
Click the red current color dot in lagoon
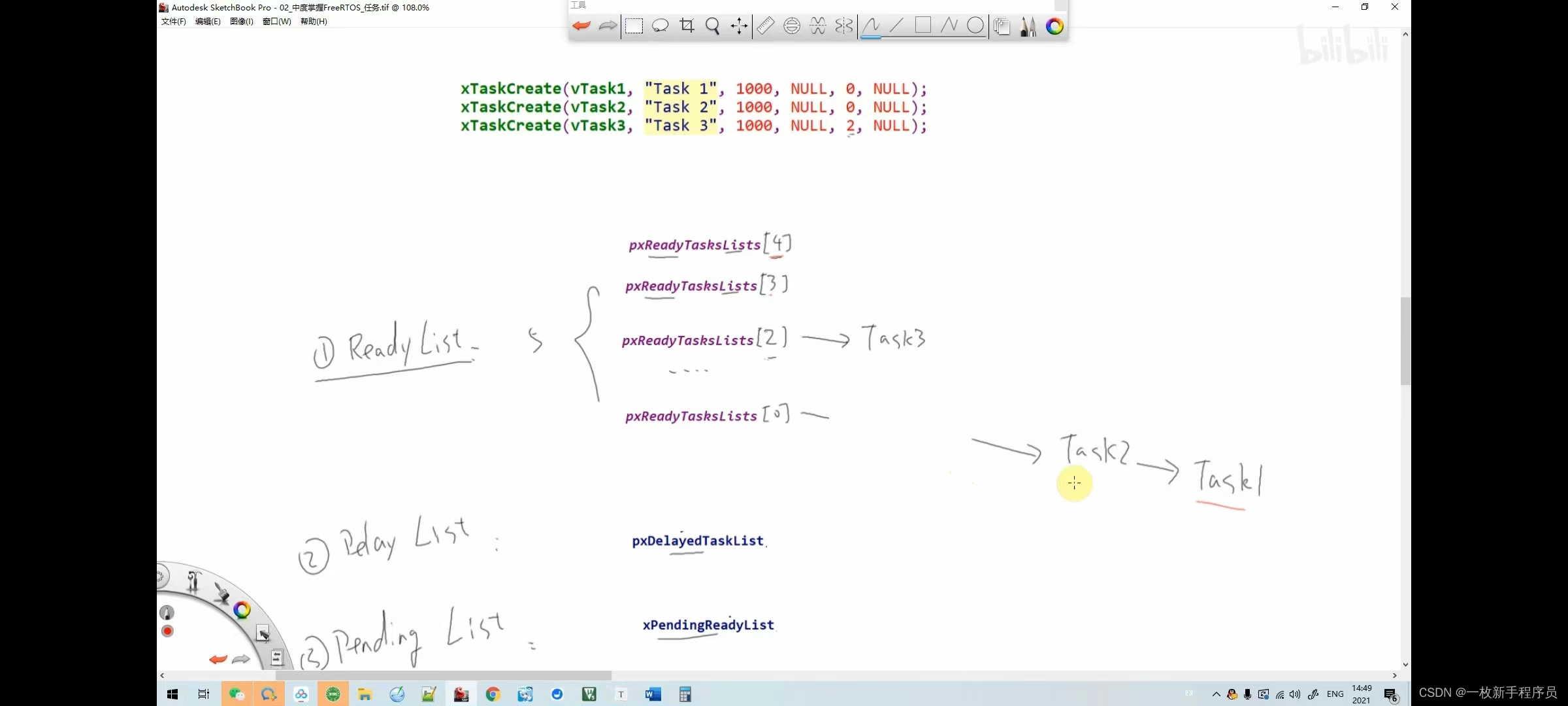167,631
